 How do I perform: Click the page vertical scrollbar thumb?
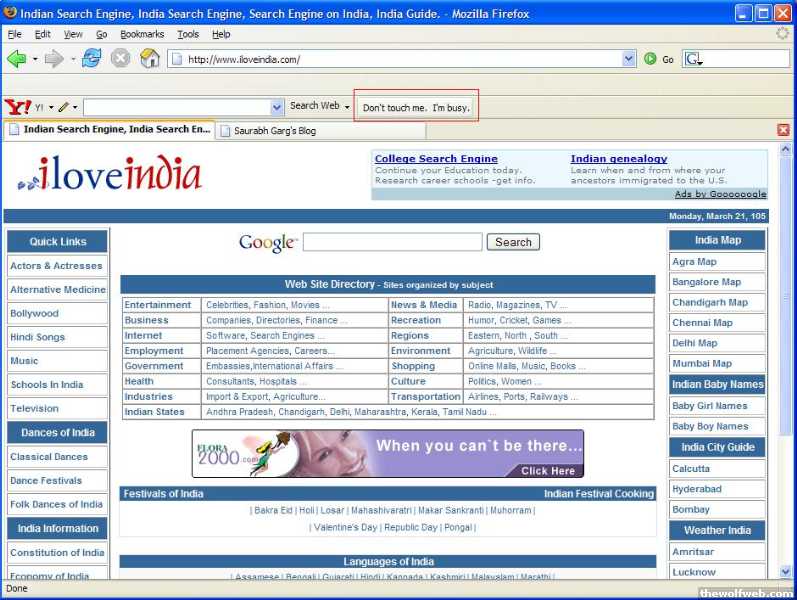pyautogui.click(x=785, y=295)
